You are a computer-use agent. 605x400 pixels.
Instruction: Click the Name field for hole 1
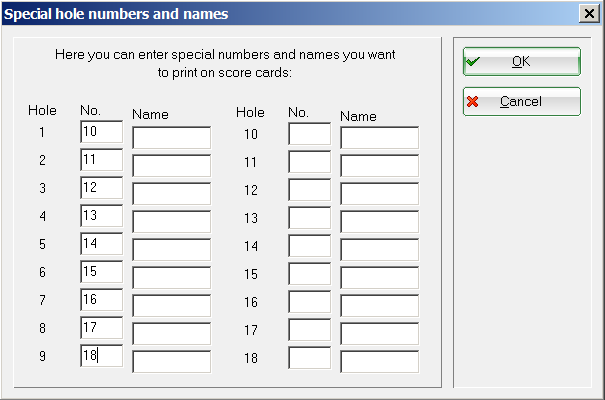(x=171, y=138)
